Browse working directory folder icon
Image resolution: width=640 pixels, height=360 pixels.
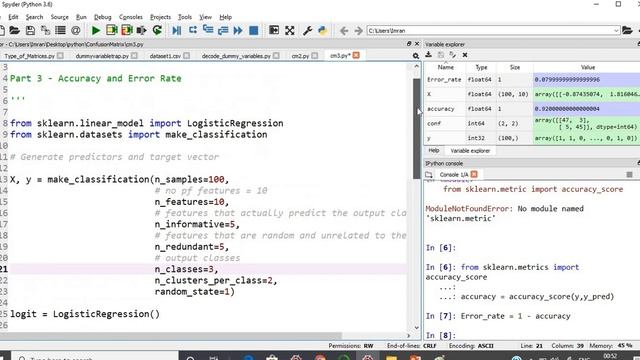click(627, 30)
